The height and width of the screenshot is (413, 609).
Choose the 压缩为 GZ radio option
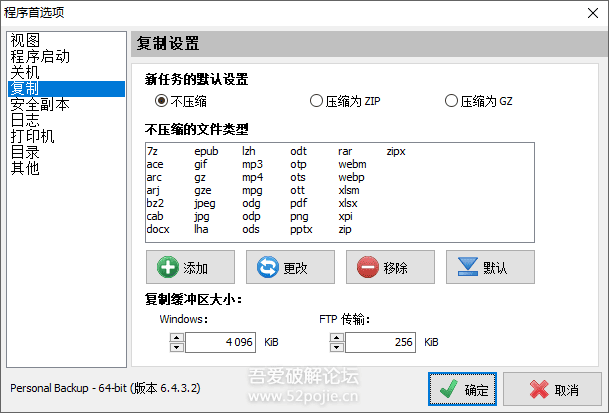pos(451,101)
